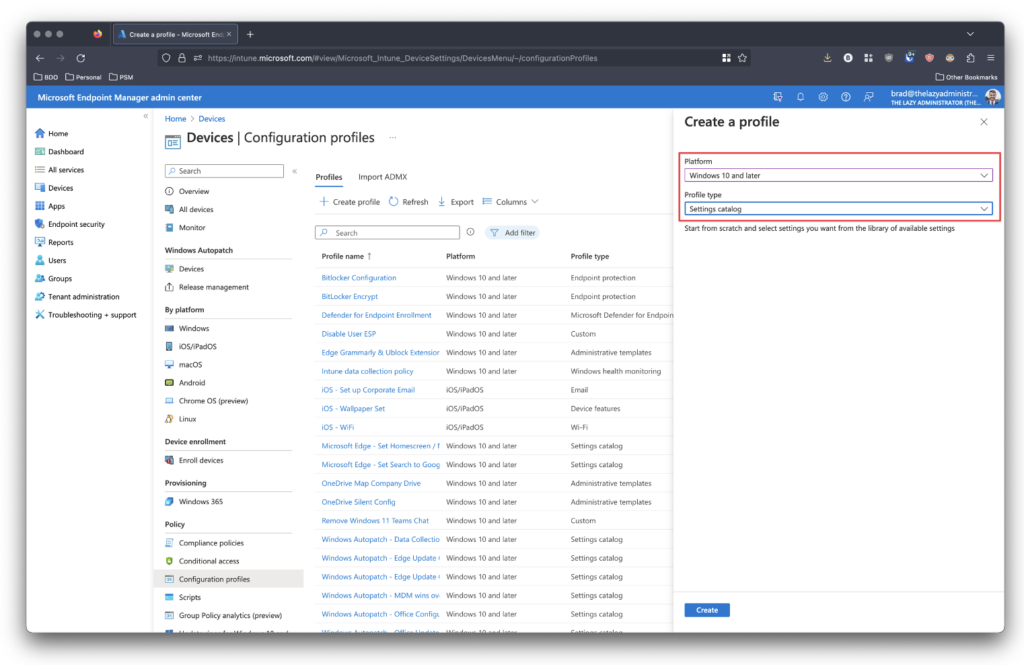Click the browser back arrow

pos(40,58)
